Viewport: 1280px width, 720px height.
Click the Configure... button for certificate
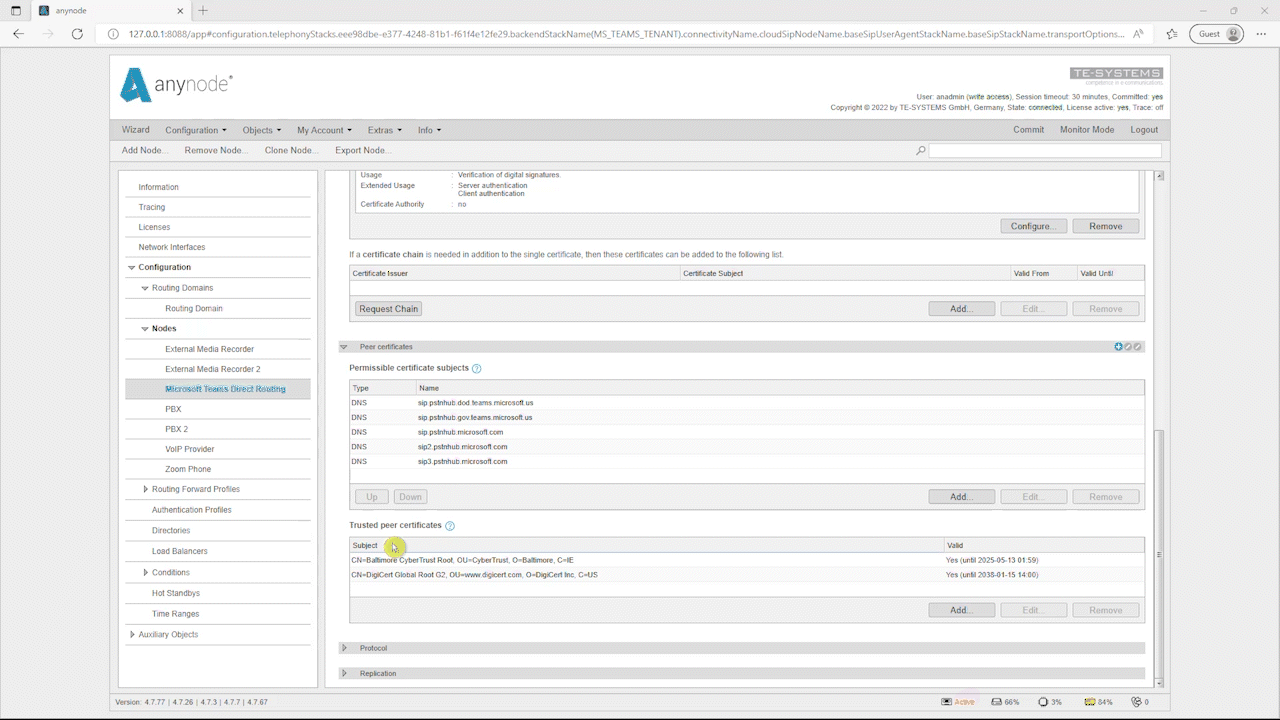coord(1033,227)
